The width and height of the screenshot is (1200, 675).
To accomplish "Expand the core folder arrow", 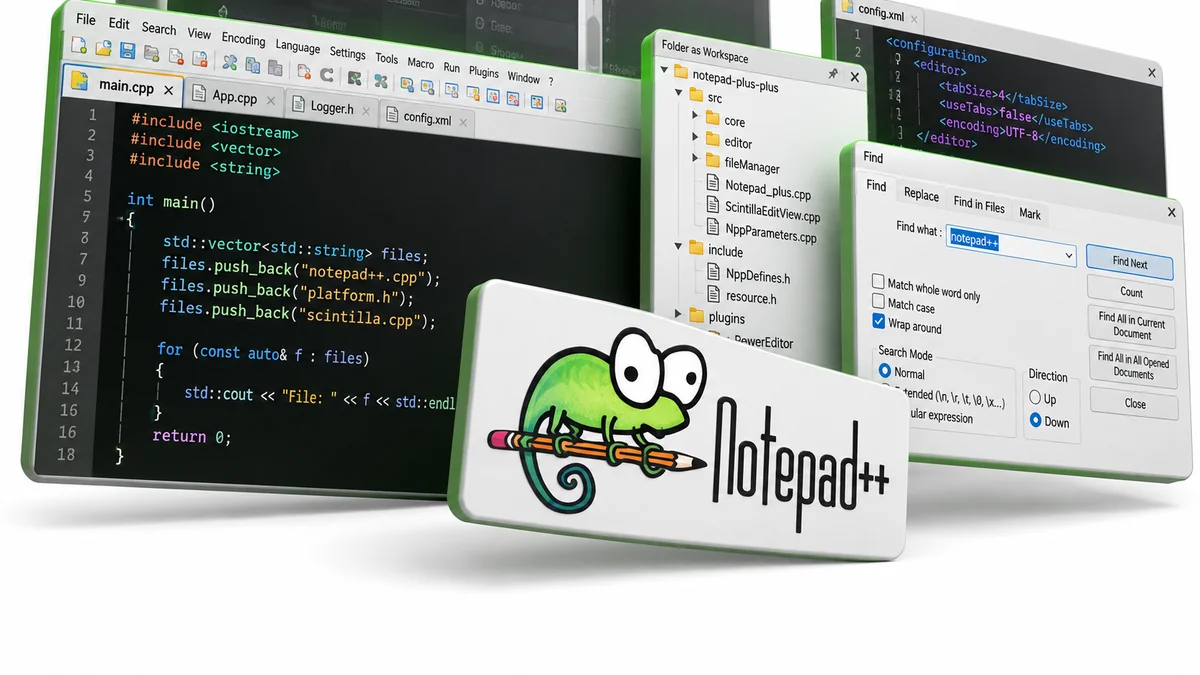I will (x=695, y=117).
